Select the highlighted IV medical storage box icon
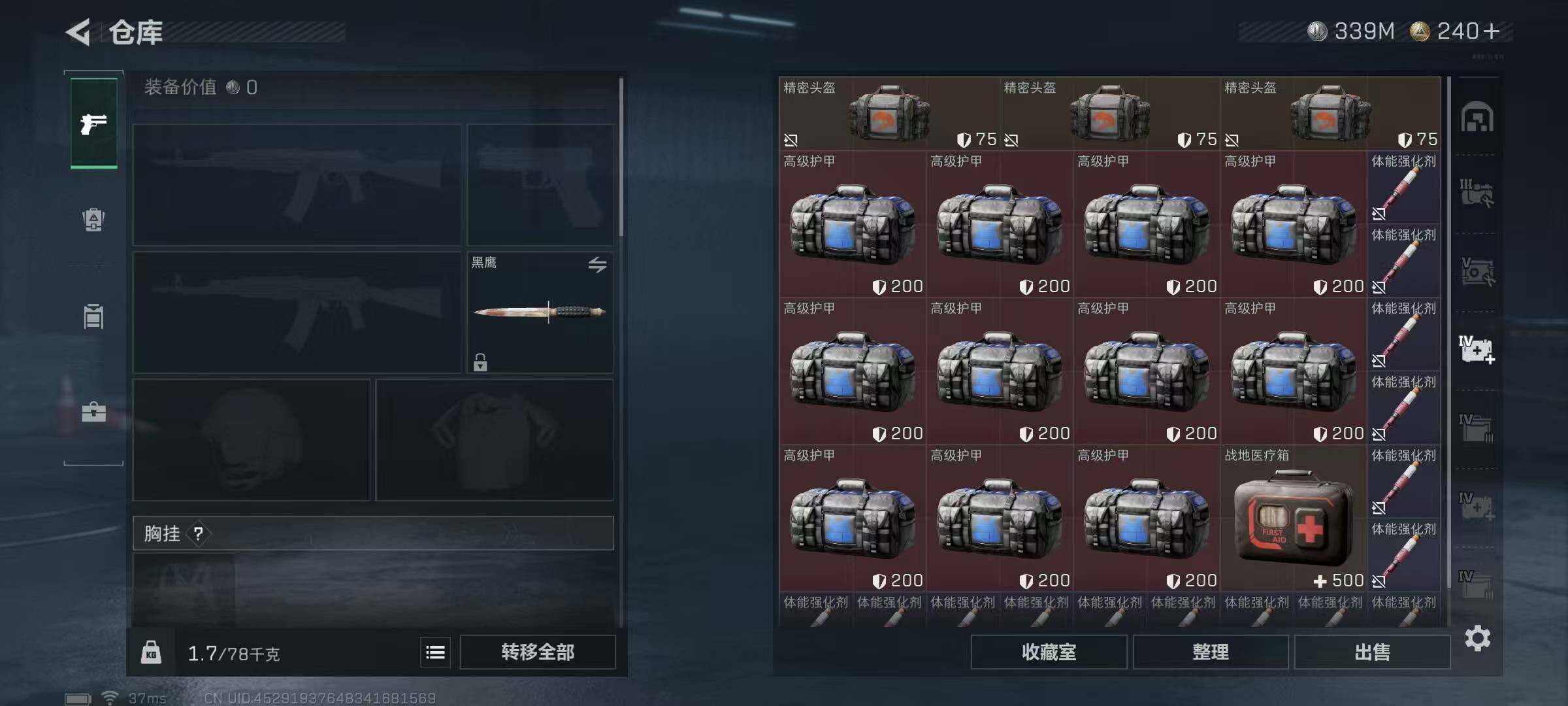 click(x=1477, y=350)
